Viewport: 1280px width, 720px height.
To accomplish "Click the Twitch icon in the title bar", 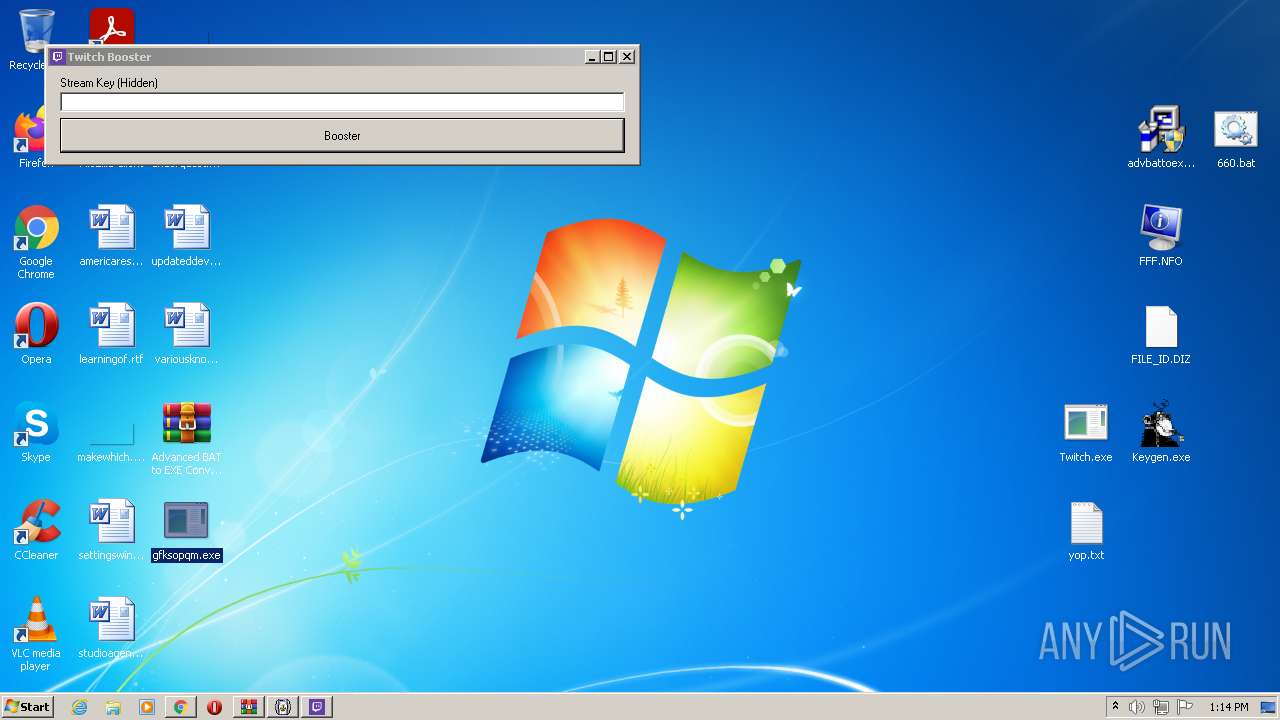I will 58,57.
